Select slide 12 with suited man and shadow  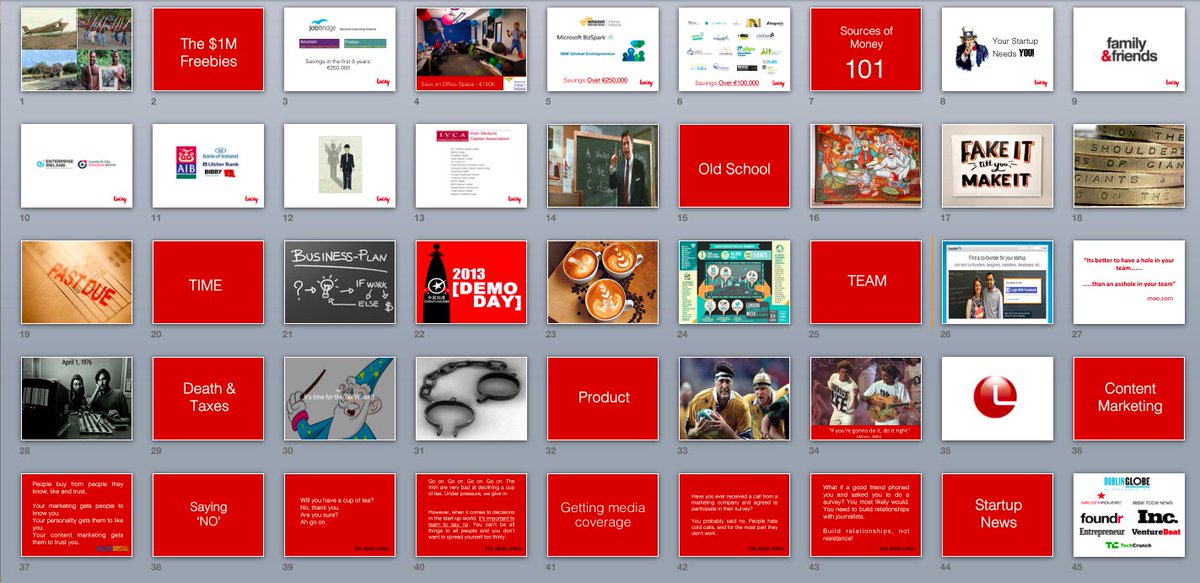[x=340, y=166]
